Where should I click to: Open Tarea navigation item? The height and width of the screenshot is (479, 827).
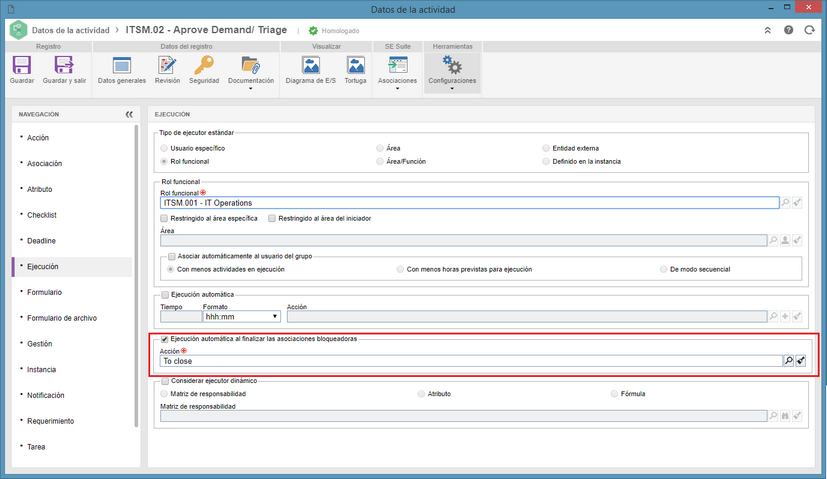tap(36, 447)
